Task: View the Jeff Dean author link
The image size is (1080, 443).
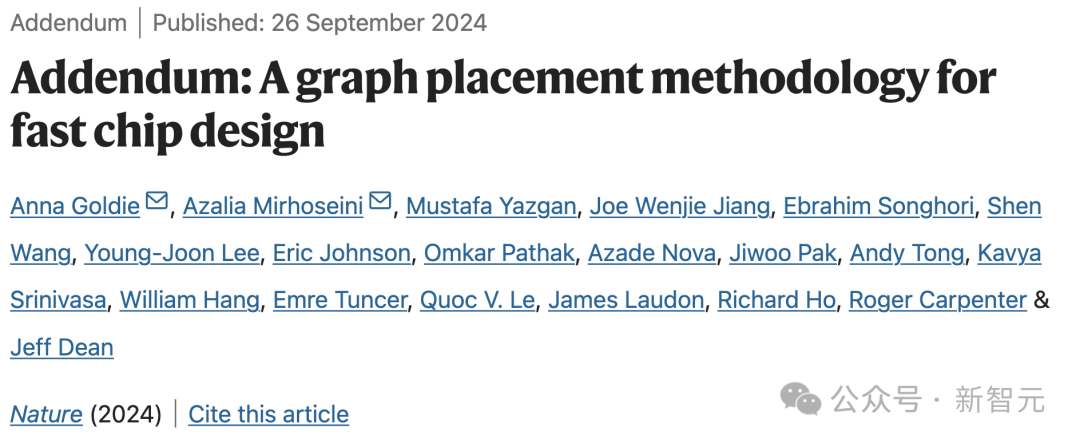Action: pos(62,347)
